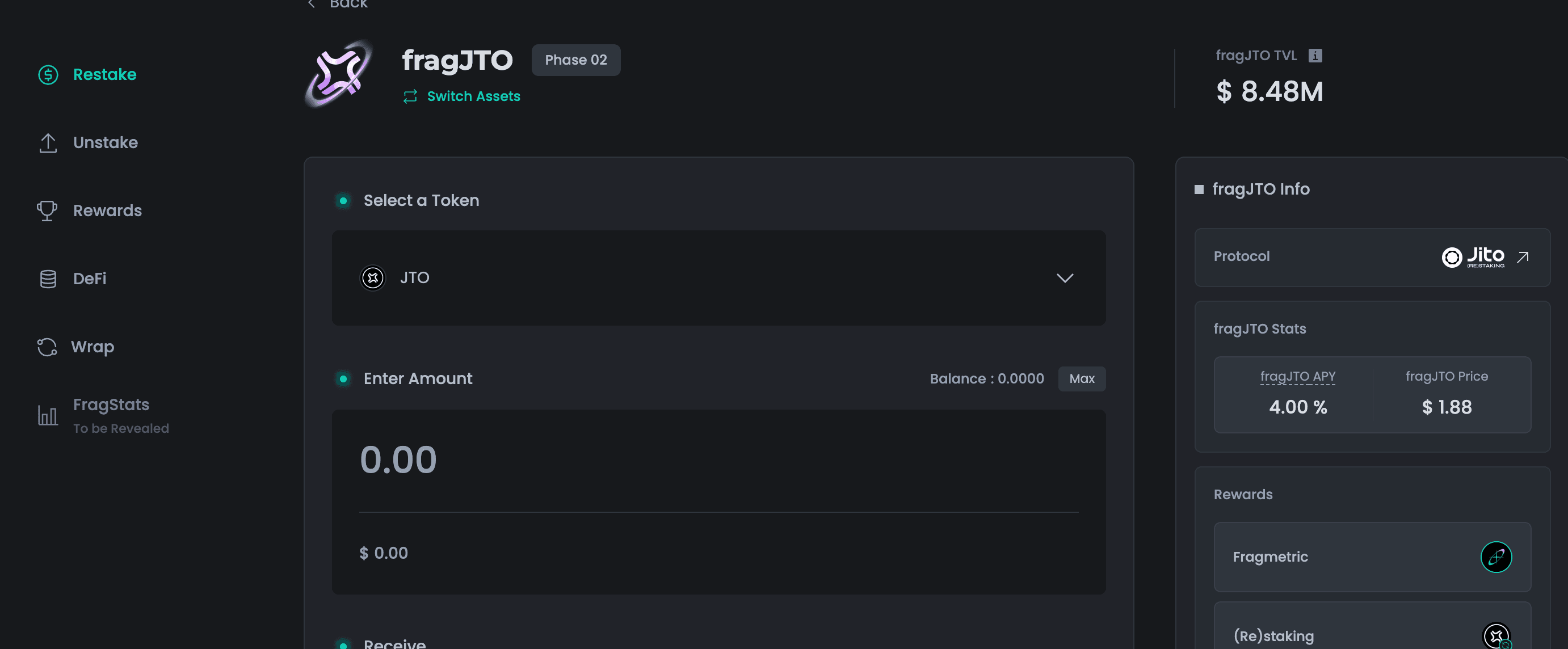Screen dimensions: 1568x649
Task: Click the fragJTO Info heading
Action: coord(1260,189)
